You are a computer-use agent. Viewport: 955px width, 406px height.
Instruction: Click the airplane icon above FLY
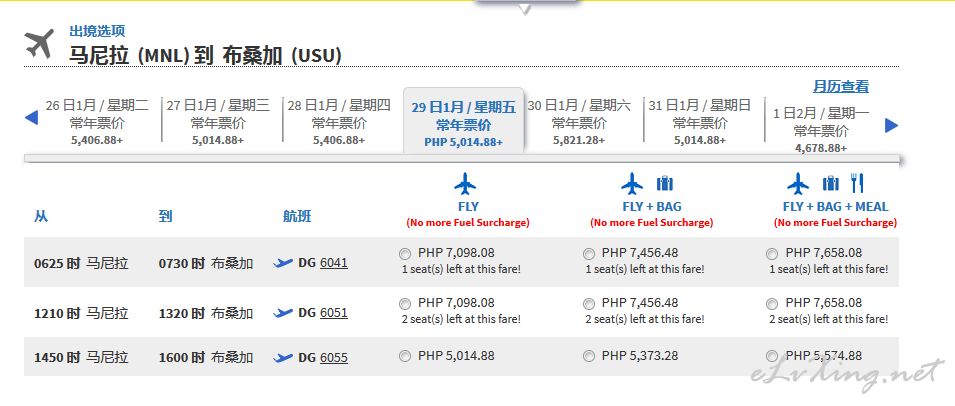[x=465, y=184]
